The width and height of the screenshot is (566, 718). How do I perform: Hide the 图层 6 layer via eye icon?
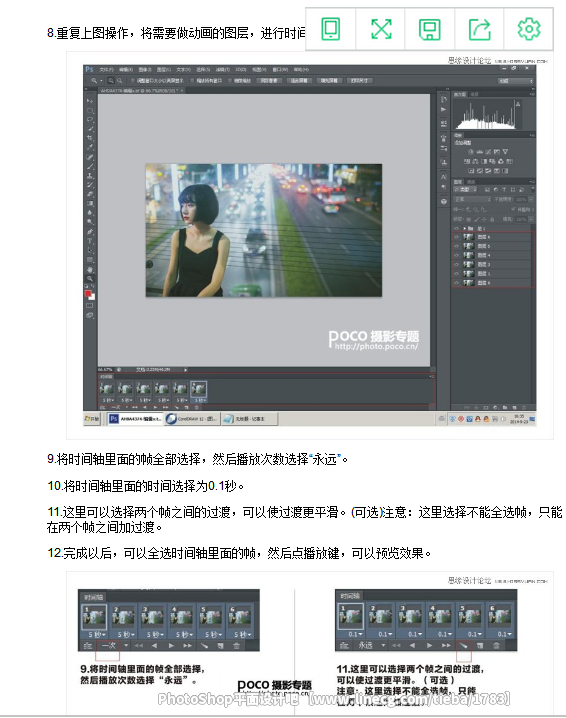(456, 237)
